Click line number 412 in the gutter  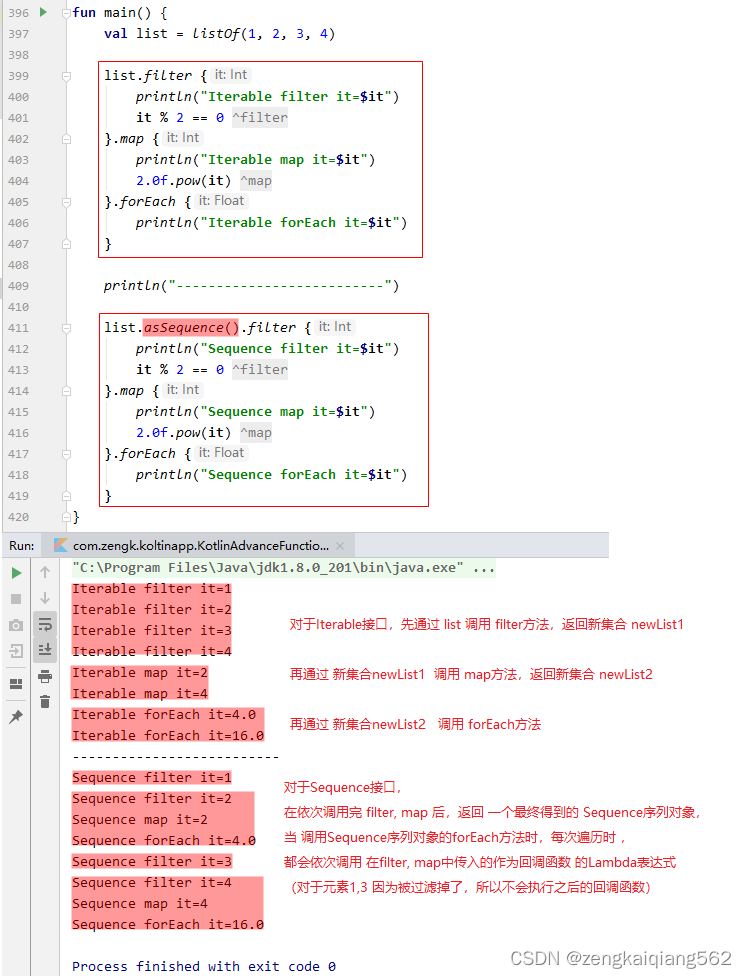[19, 349]
